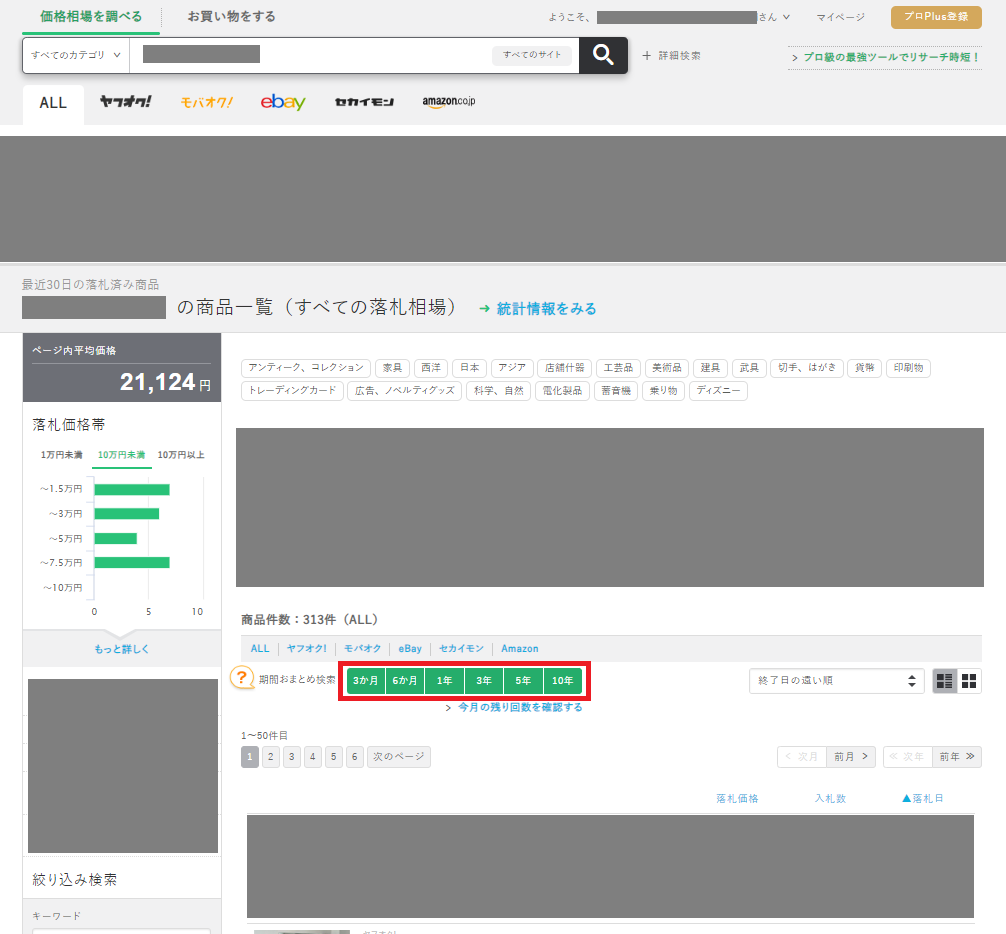
Task: Open the すべてのカテゴリ category dropdown
Action: tap(74, 54)
